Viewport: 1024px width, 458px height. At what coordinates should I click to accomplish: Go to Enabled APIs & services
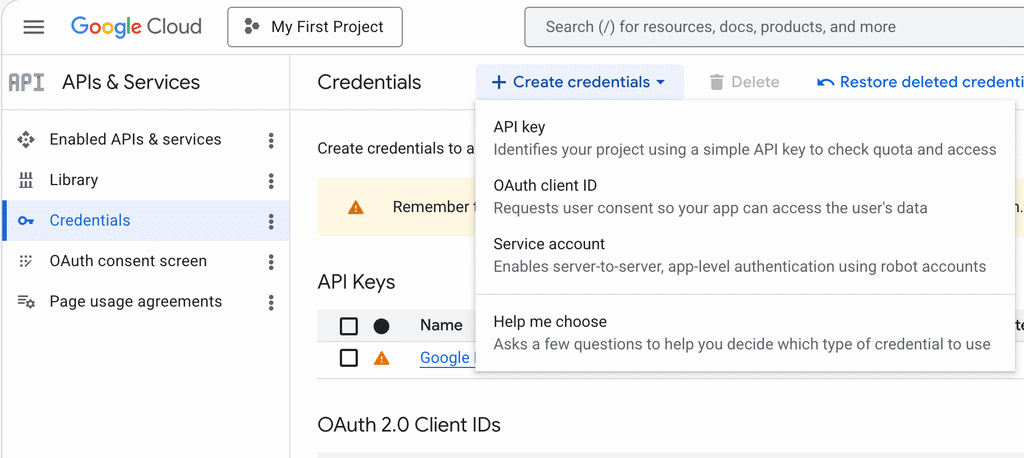tap(135, 139)
